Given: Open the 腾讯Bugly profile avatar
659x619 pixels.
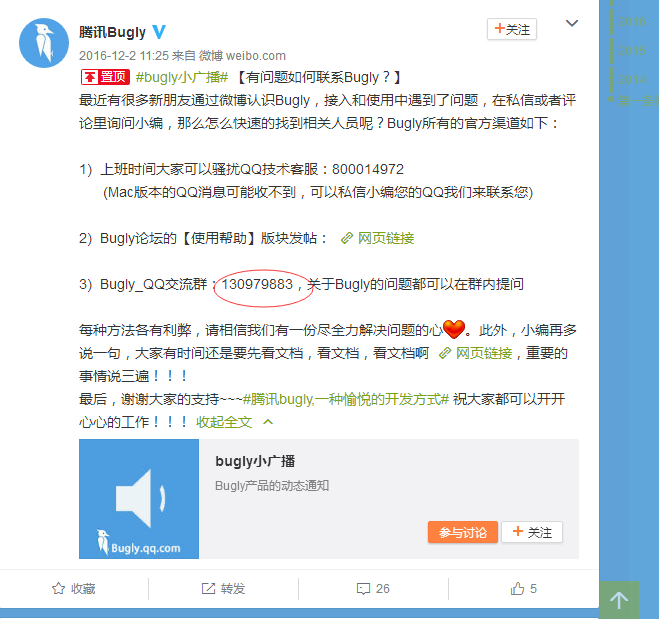Looking at the screenshot, I should tap(44, 42).
